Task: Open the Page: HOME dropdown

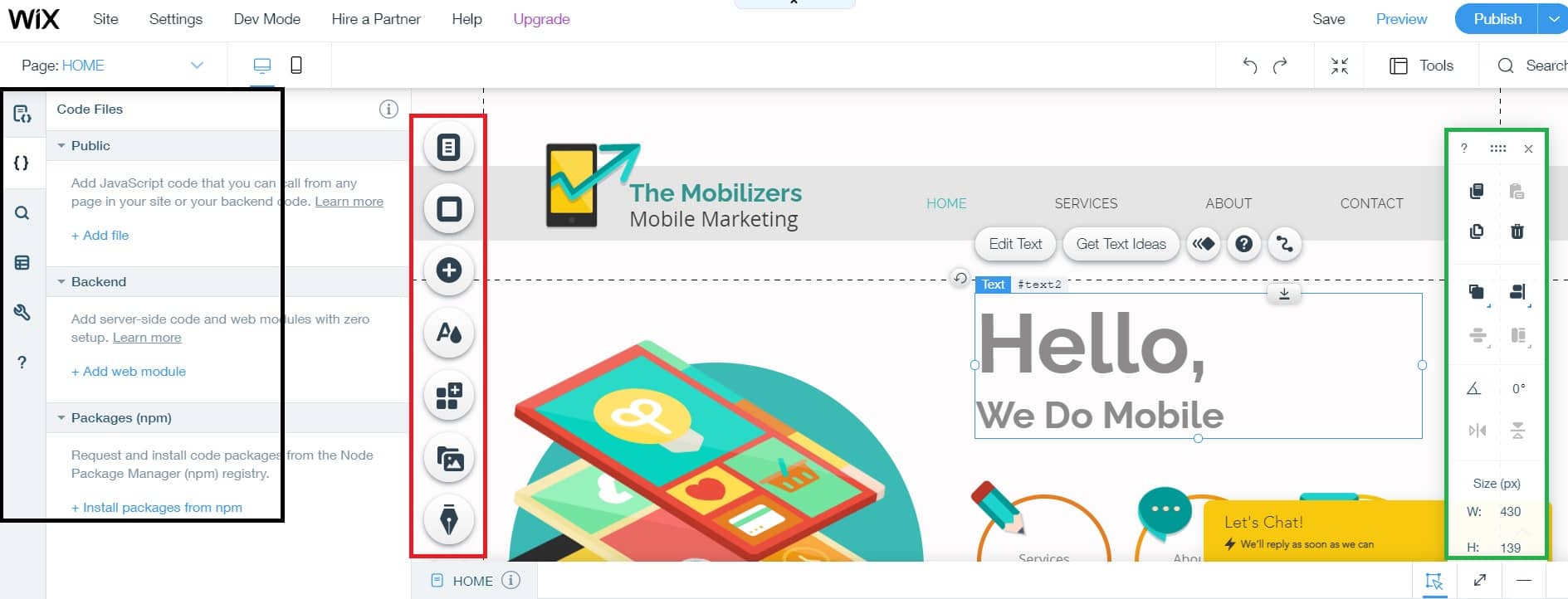Action: [113, 66]
